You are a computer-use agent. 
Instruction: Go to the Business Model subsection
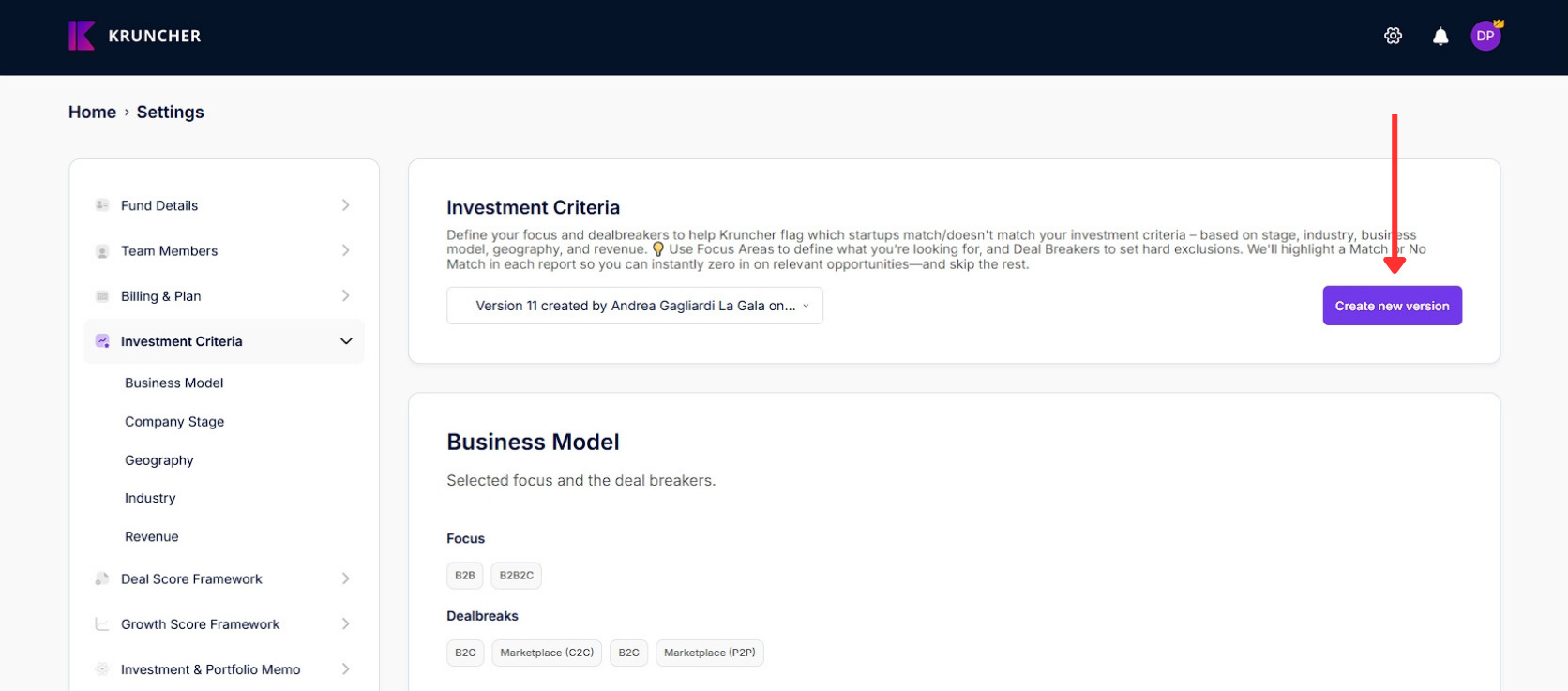tap(173, 383)
